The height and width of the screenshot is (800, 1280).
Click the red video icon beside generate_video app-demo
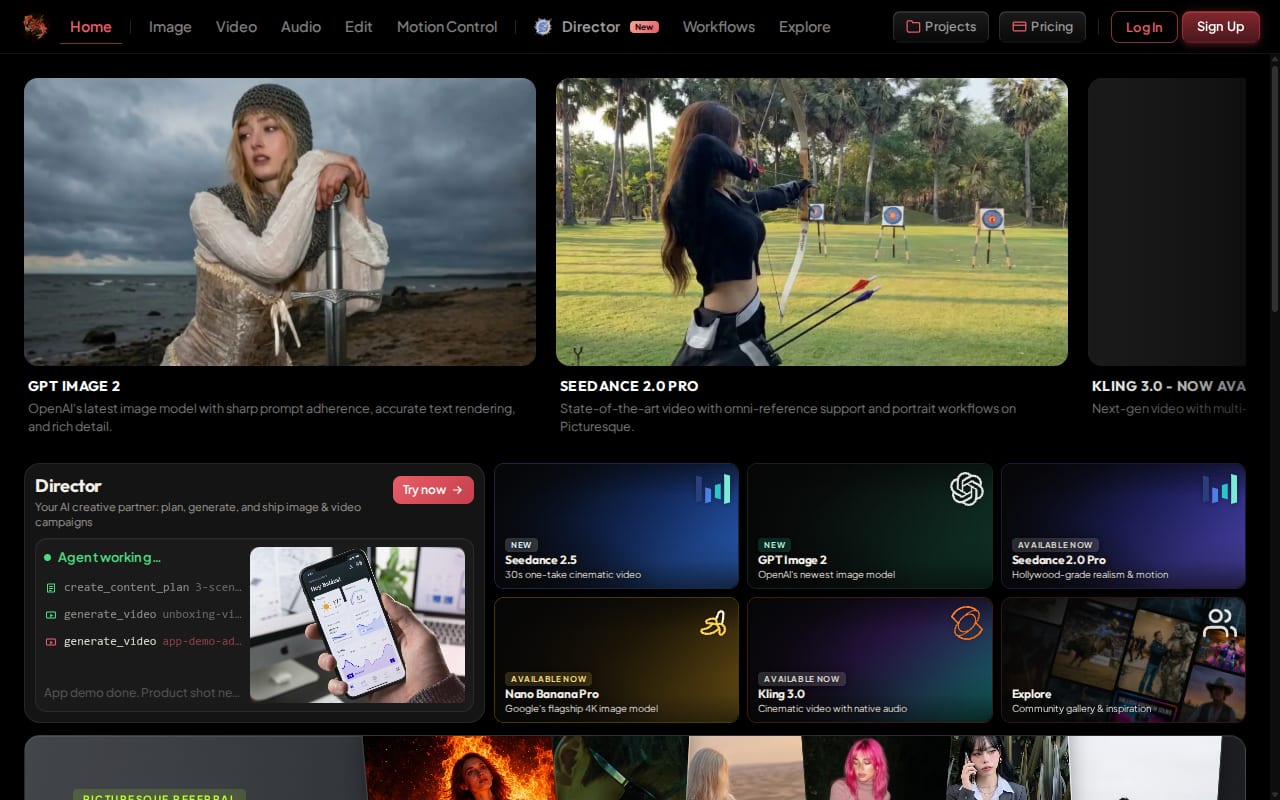(51, 641)
